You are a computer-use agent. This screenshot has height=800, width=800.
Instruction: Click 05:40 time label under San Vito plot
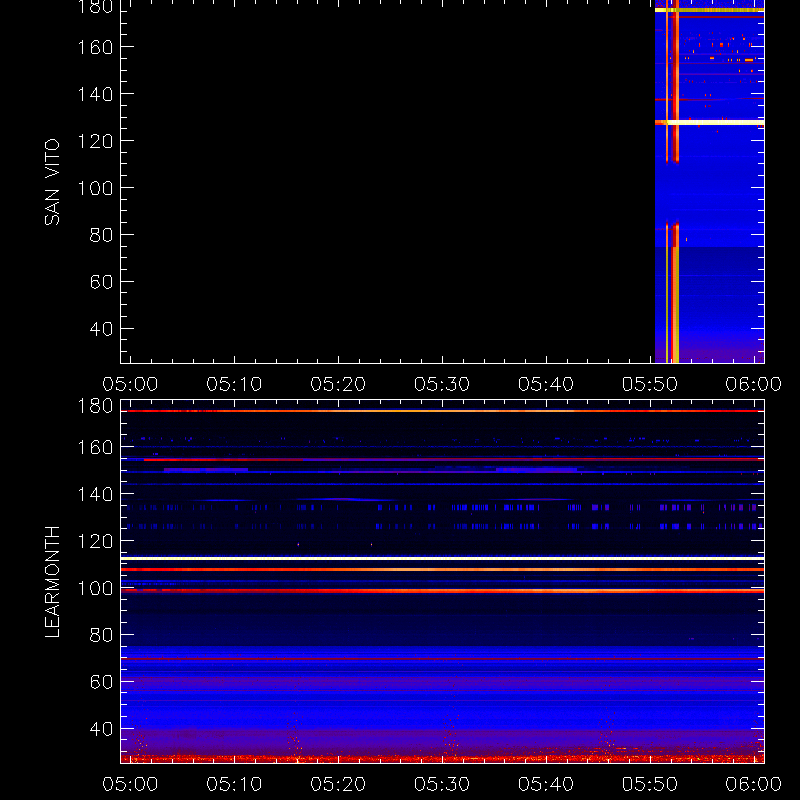546,384
